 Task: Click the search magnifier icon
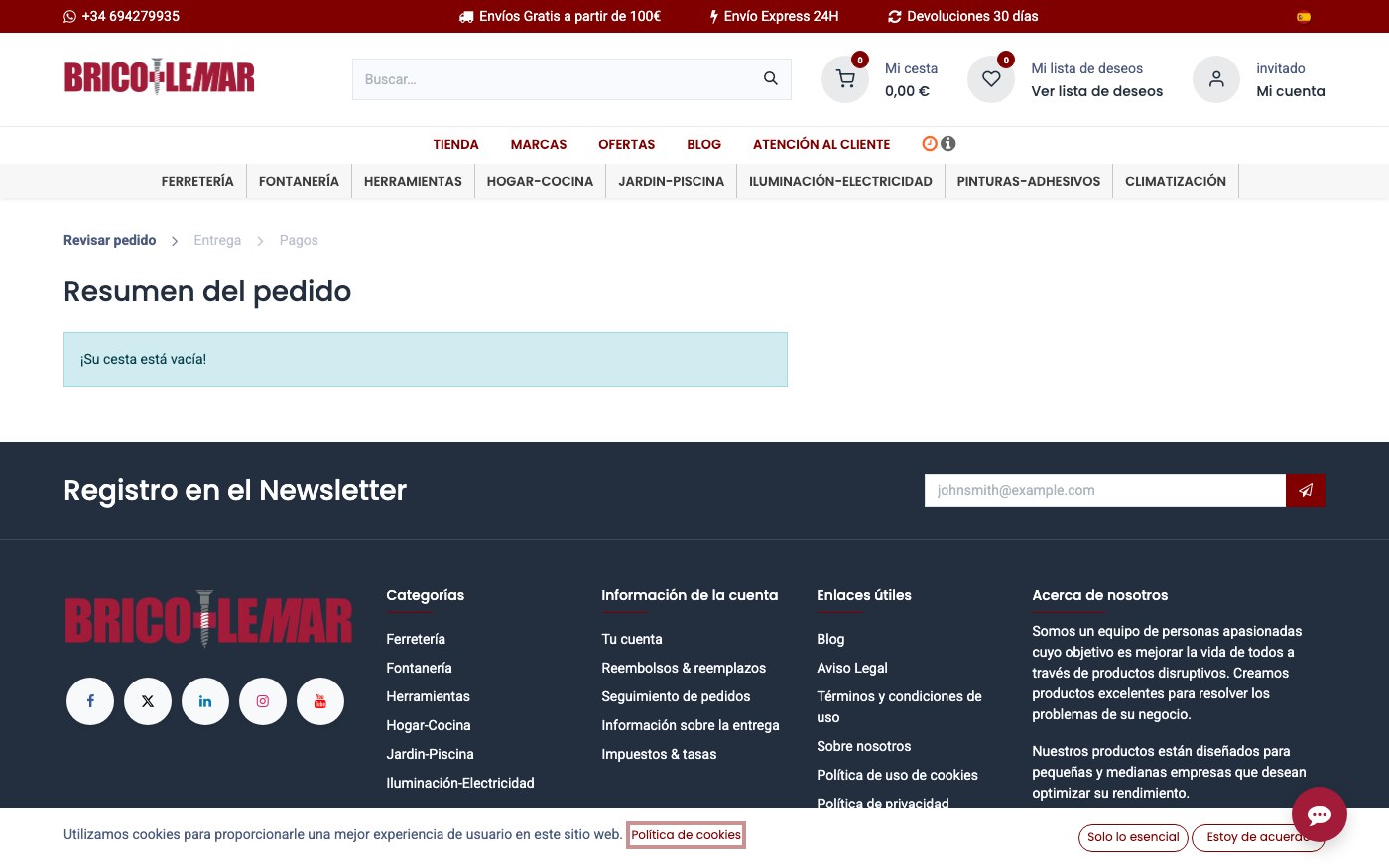(770, 79)
